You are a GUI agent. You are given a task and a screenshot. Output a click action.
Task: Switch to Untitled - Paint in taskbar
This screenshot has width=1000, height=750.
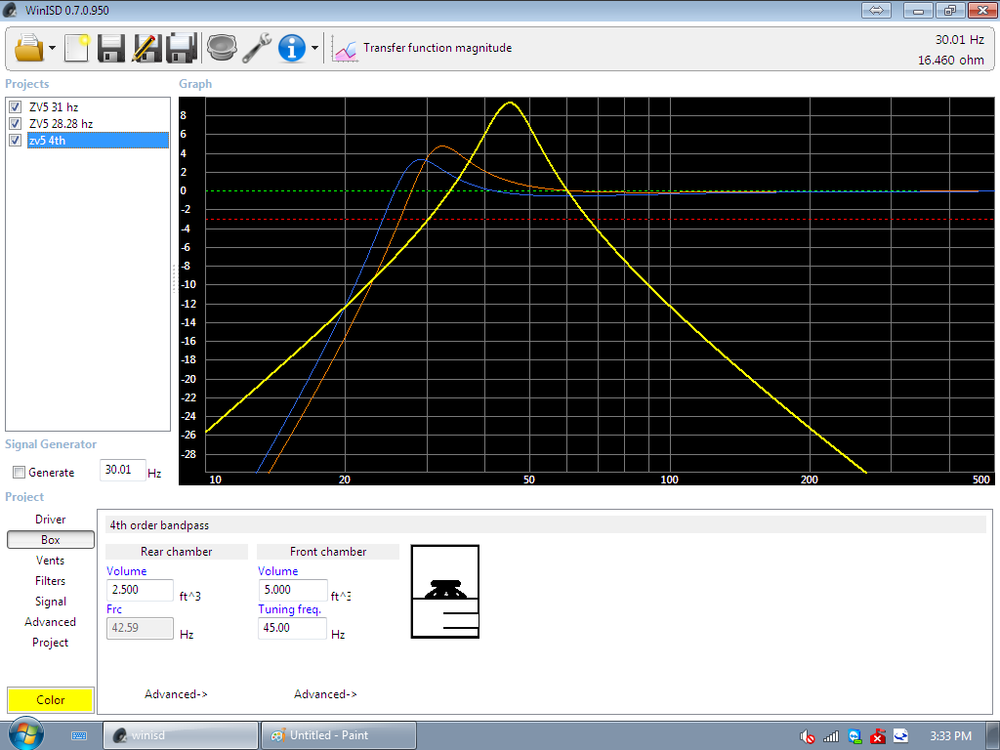[339, 735]
